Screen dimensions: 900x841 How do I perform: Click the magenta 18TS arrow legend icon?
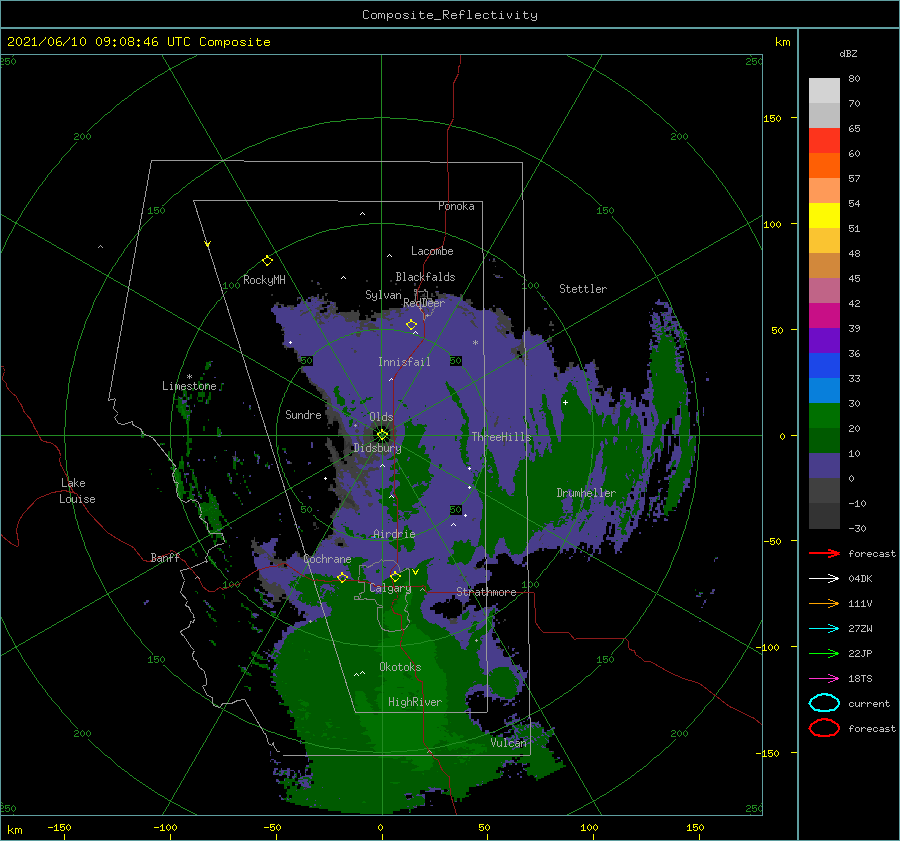point(824,678)
